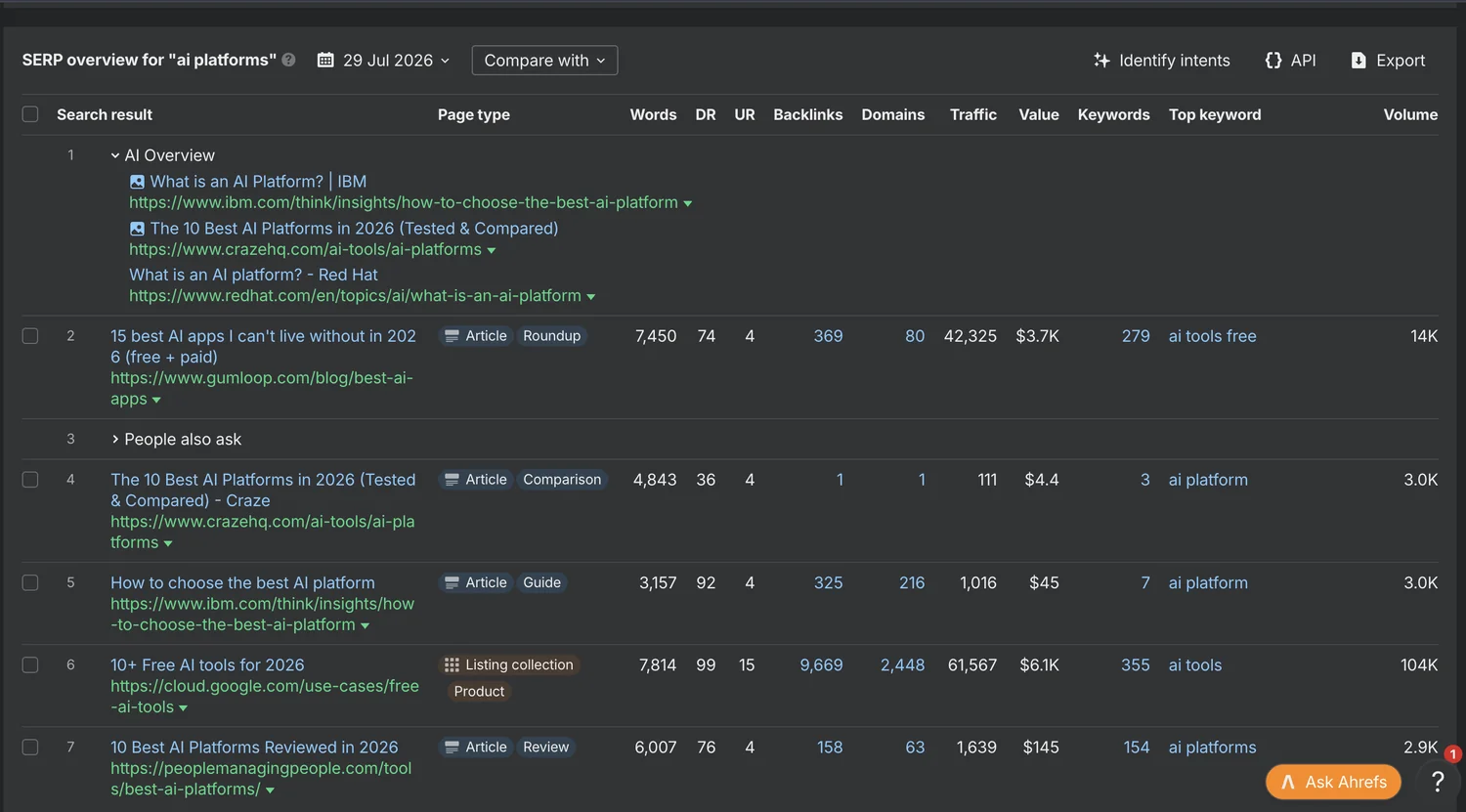Collapse the AI Overview section
Viewport: 1466px width, 812px height.
point(115,155)
